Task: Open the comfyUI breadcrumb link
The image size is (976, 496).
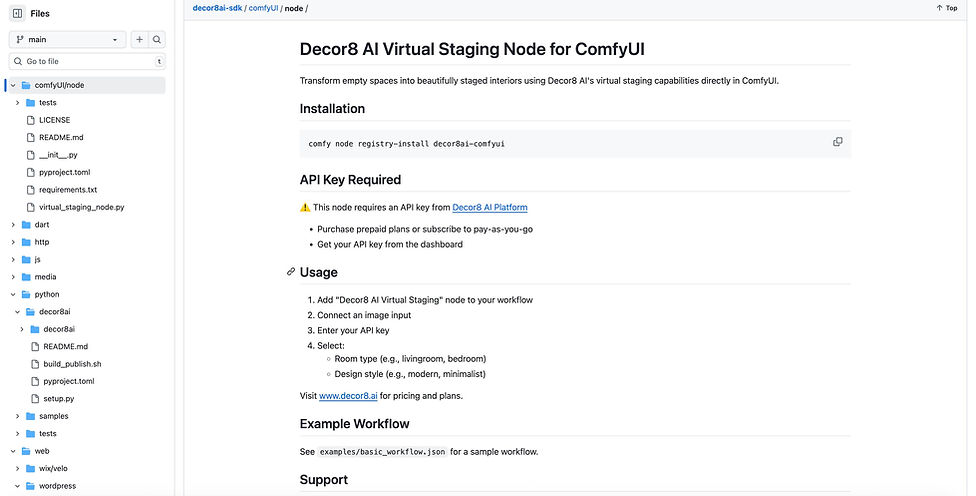Action: pos(263,8)
